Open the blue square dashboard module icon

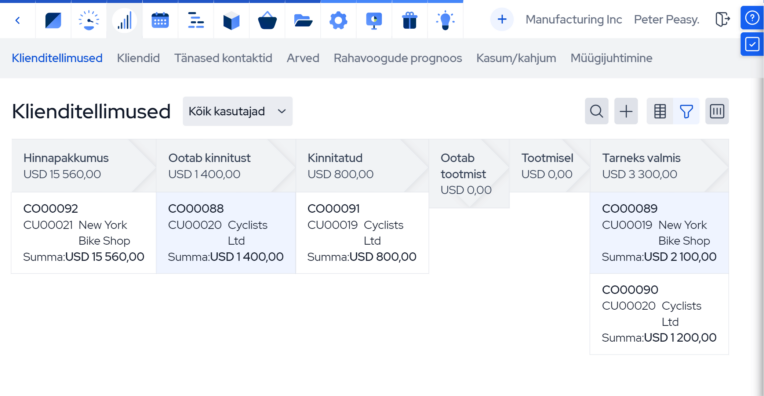[x=53, y=20]
